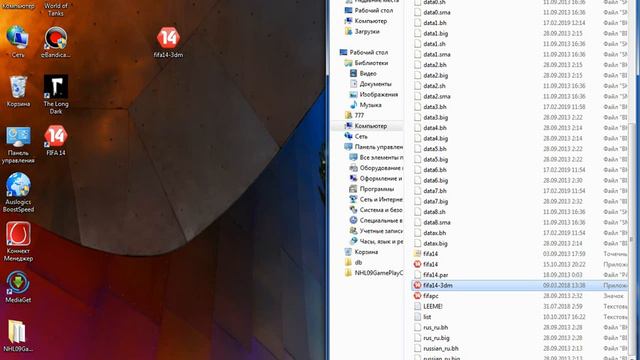
Task: Select Библиотеки in navigation tree
Action: 366,63
